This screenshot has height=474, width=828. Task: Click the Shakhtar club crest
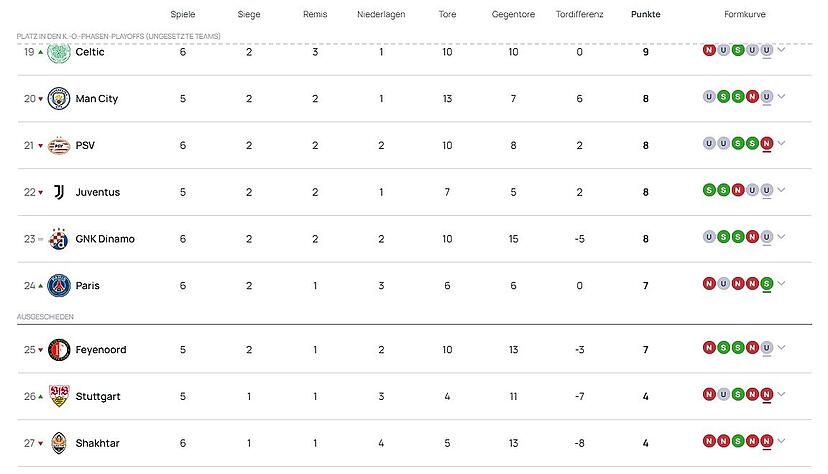point(59,443)
